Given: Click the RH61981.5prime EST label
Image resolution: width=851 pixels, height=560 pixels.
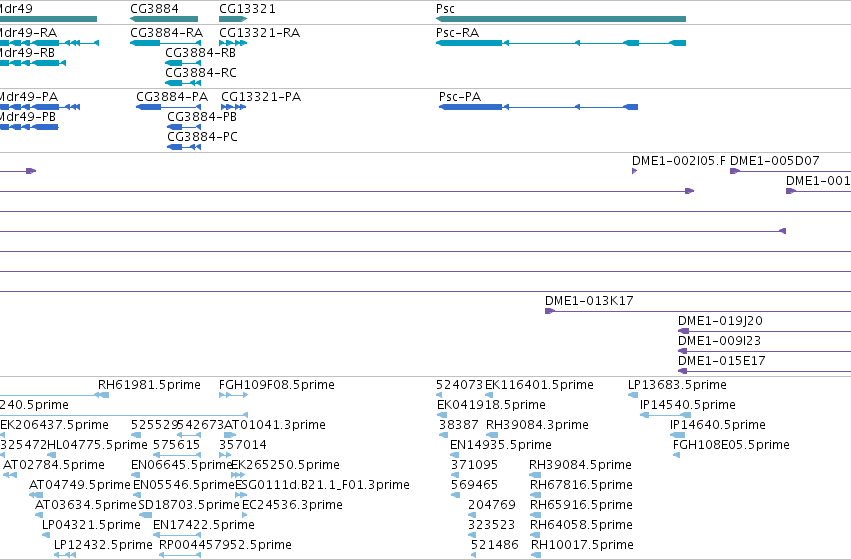Looking at the screenshot, I should [149, 385].
